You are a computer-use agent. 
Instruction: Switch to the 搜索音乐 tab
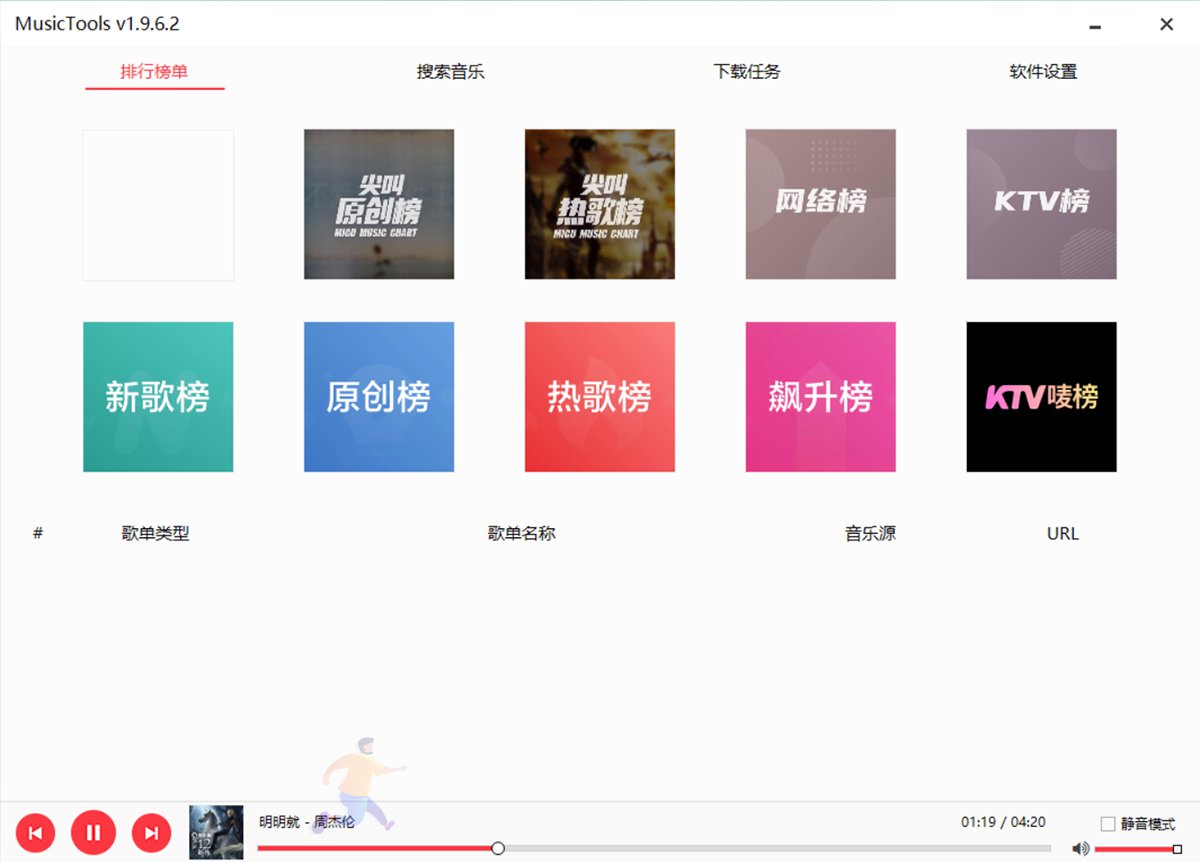click(x=451, y=72)
